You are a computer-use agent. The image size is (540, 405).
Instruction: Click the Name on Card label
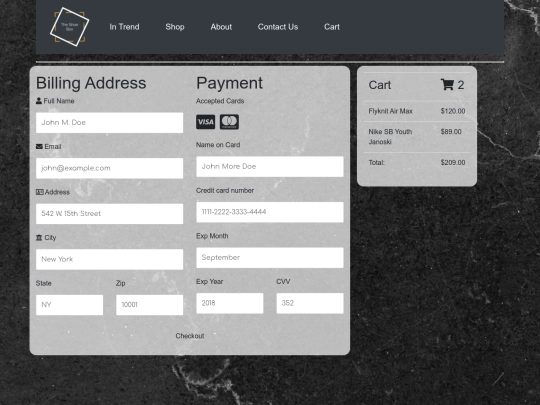pyautogui.click(x=218, y=145)
